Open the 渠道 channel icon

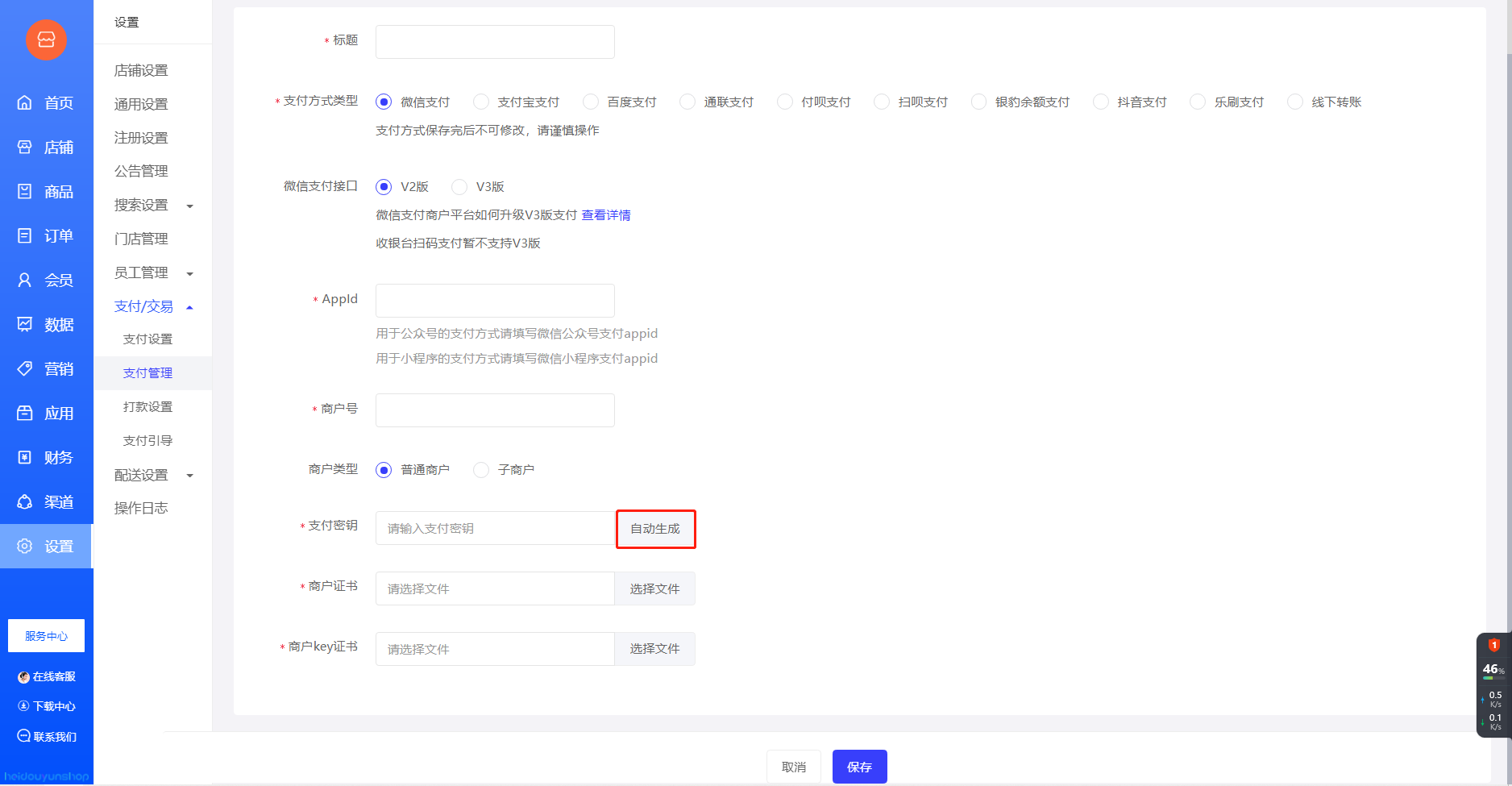pos(25,501)
